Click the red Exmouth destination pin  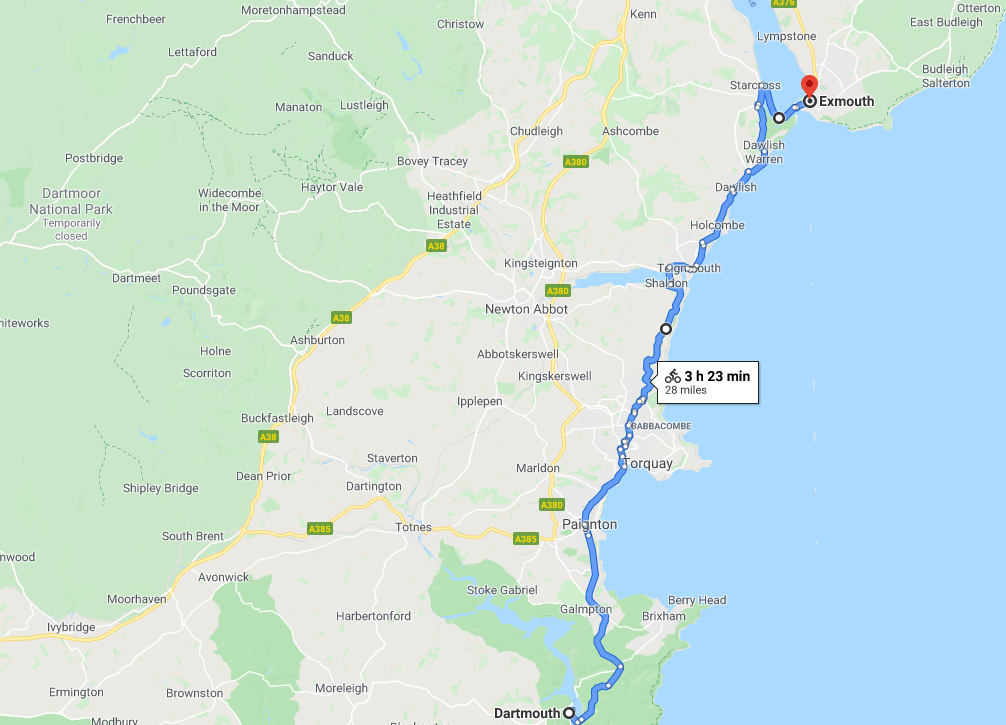(810, 85)
